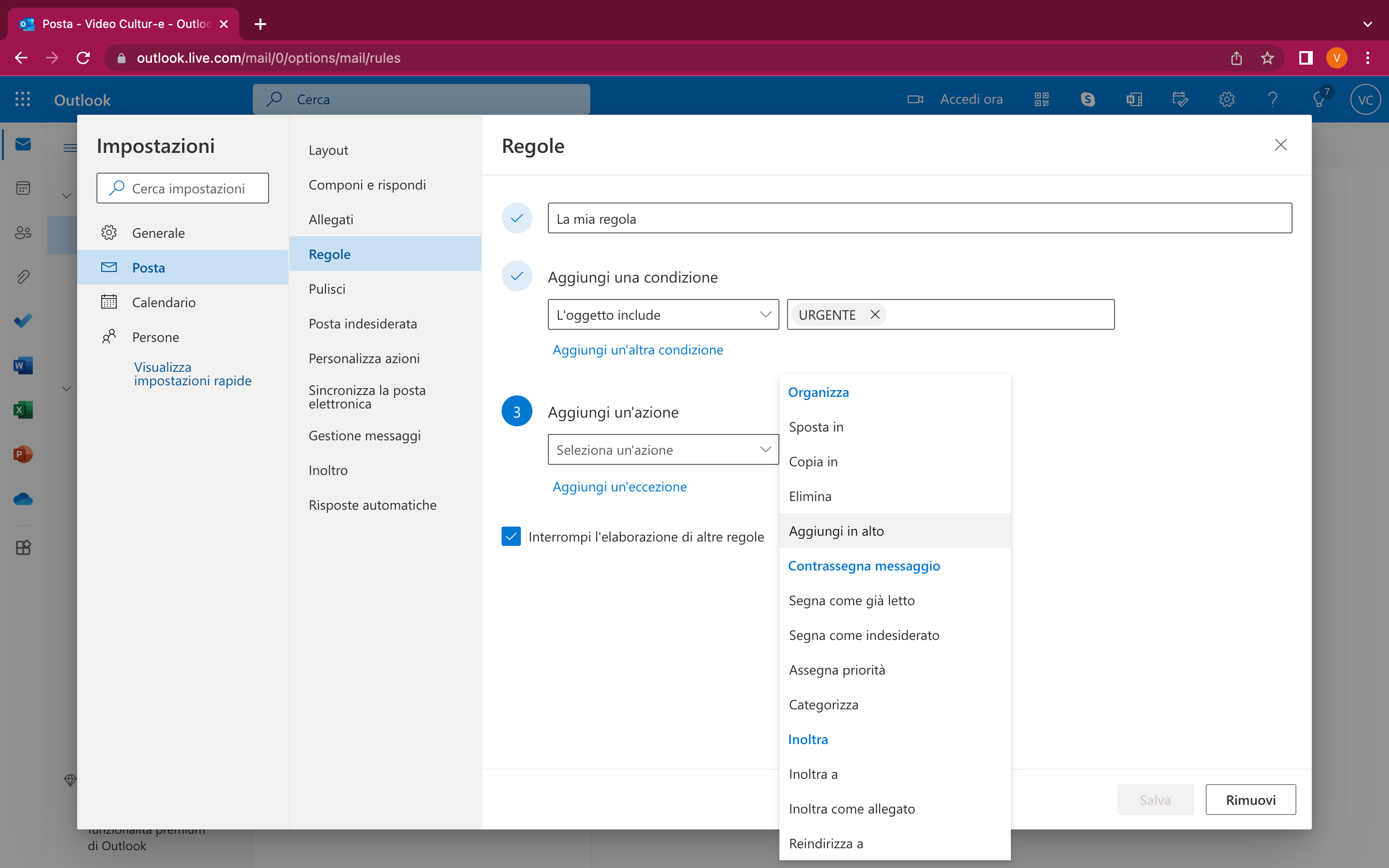
Task: Remove the URGENTE condition tag
Action: tap(875, 314)
